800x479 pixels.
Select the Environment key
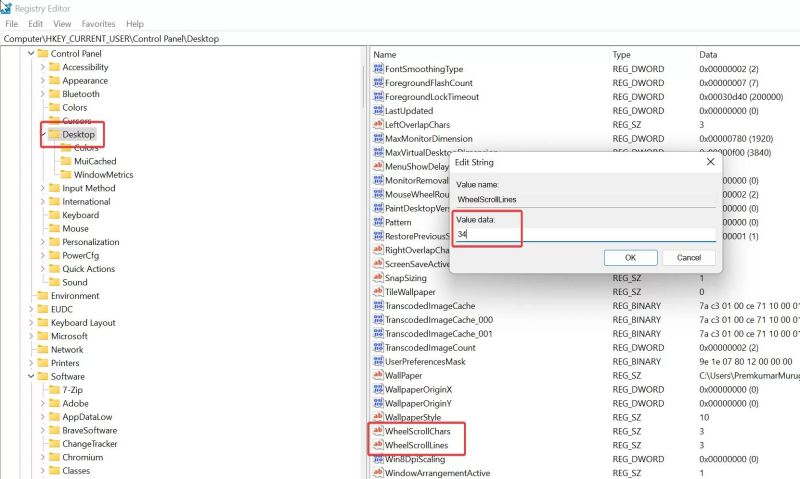[75, 295]
